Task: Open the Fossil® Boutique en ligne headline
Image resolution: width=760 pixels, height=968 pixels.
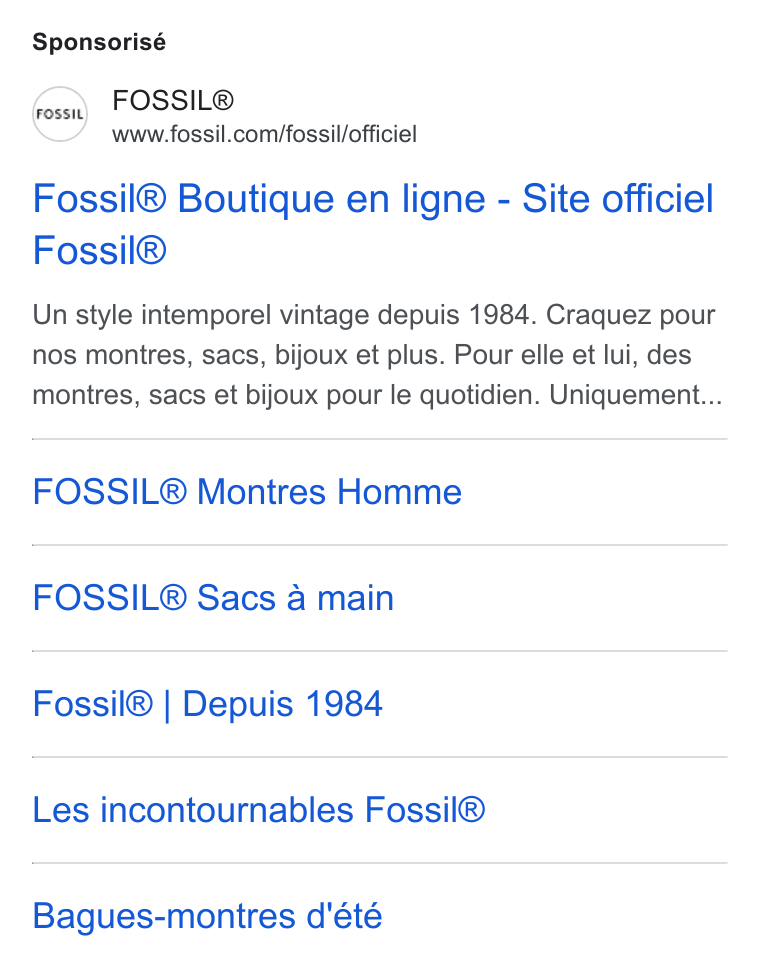Action: click(x=373, y=224)
